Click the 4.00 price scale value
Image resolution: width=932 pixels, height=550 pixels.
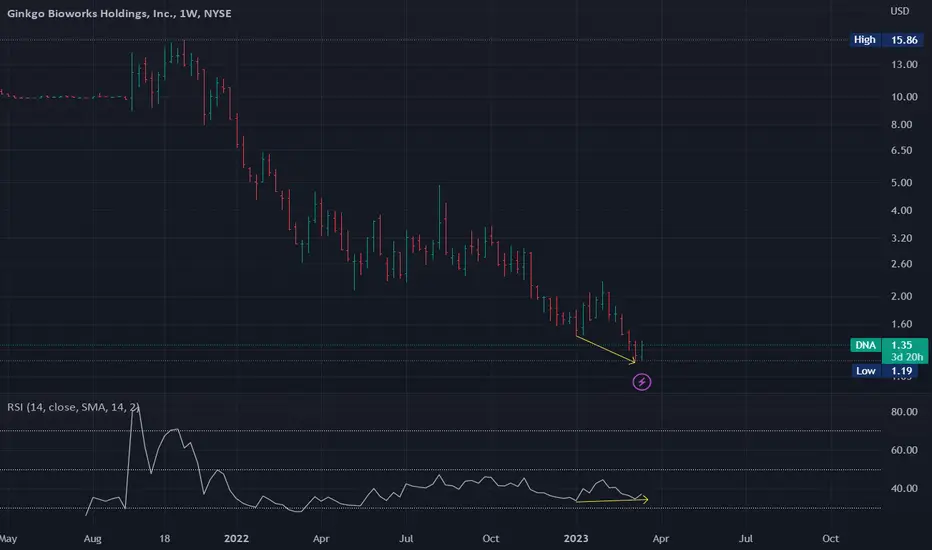(901, 210)
